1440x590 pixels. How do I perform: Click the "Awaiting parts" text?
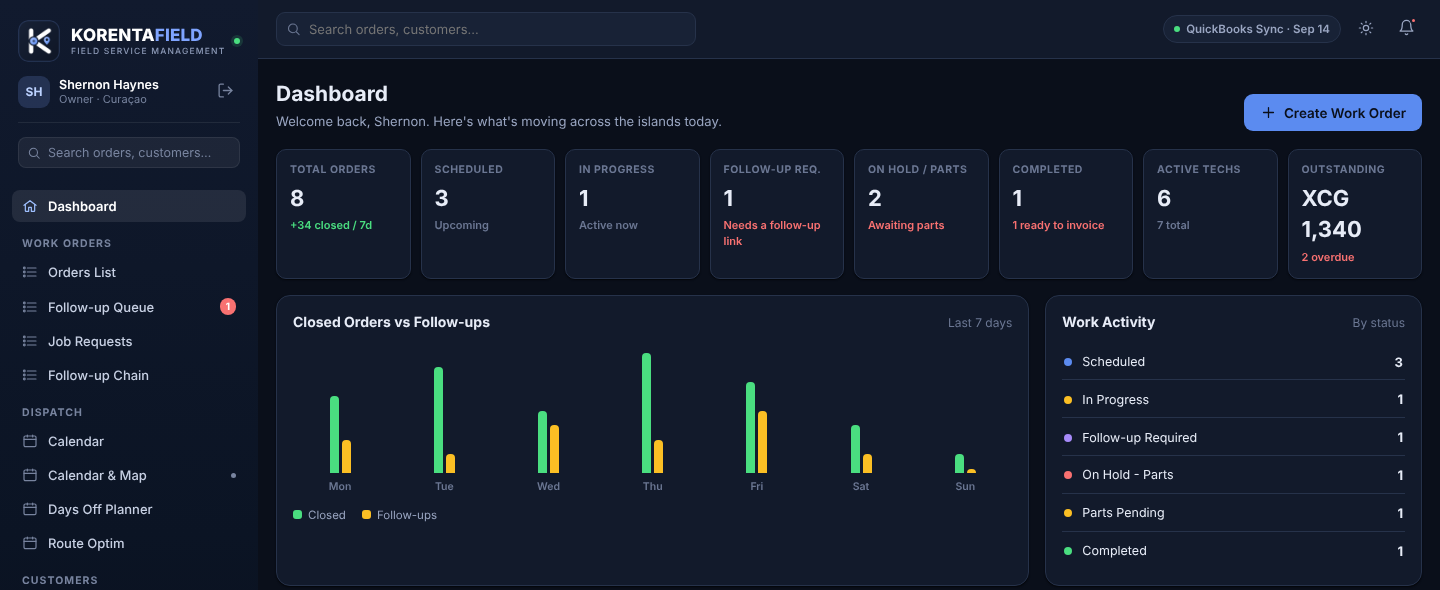tap(906, 225)
